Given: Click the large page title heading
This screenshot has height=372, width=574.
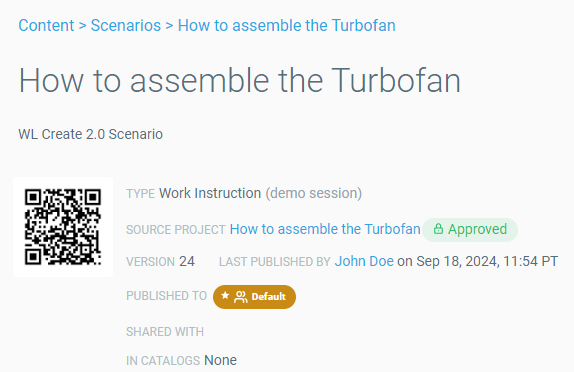Looking at the screenshot, I should [240, 81].
